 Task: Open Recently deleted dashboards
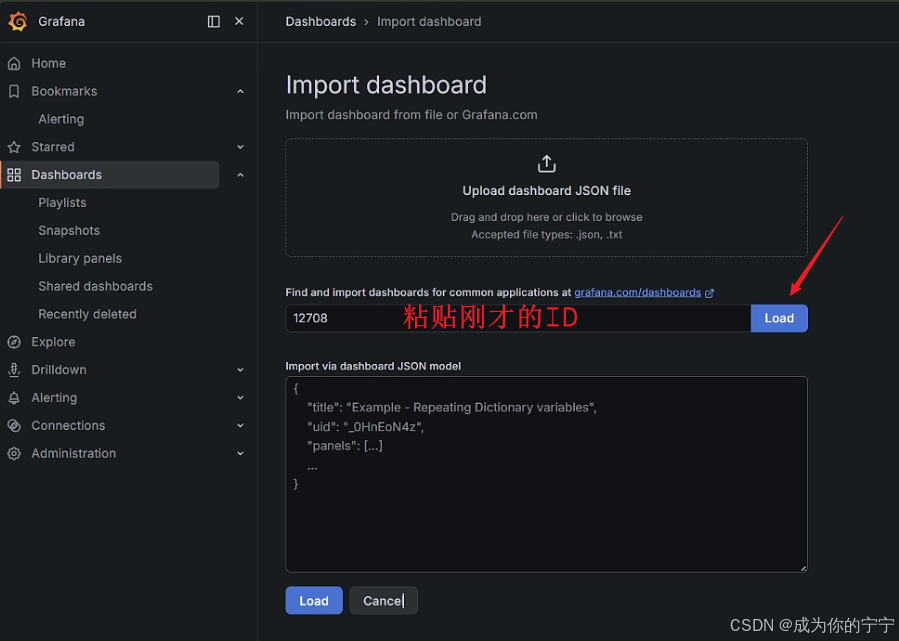tap(88, 314)
